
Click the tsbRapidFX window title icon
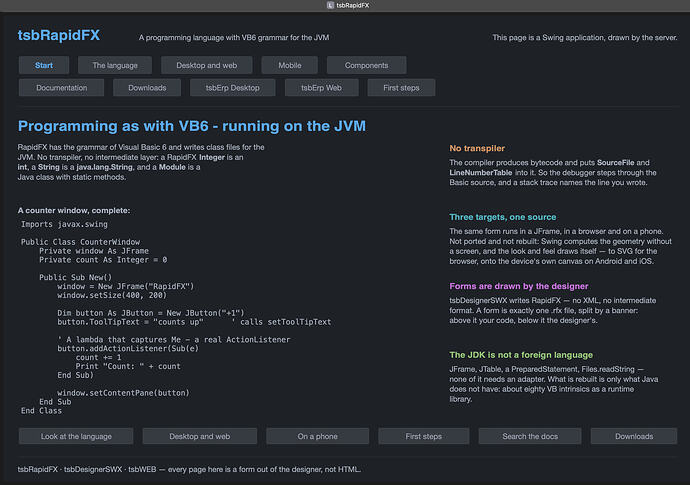[x=330, y=5]
